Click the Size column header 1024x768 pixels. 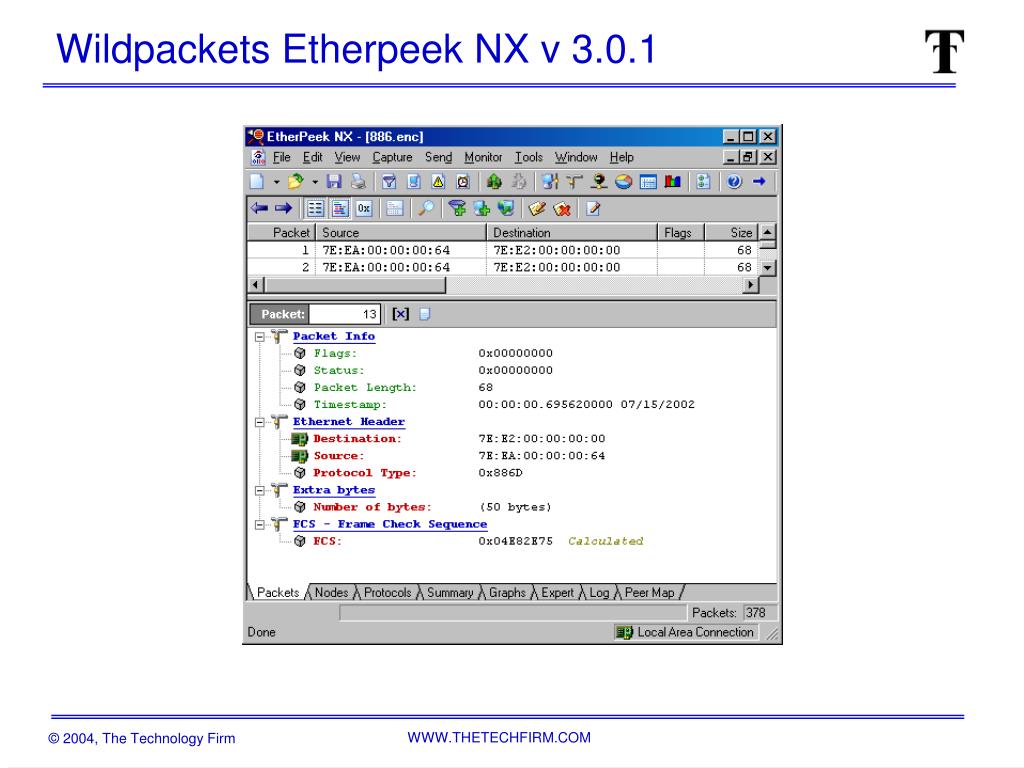731,232
